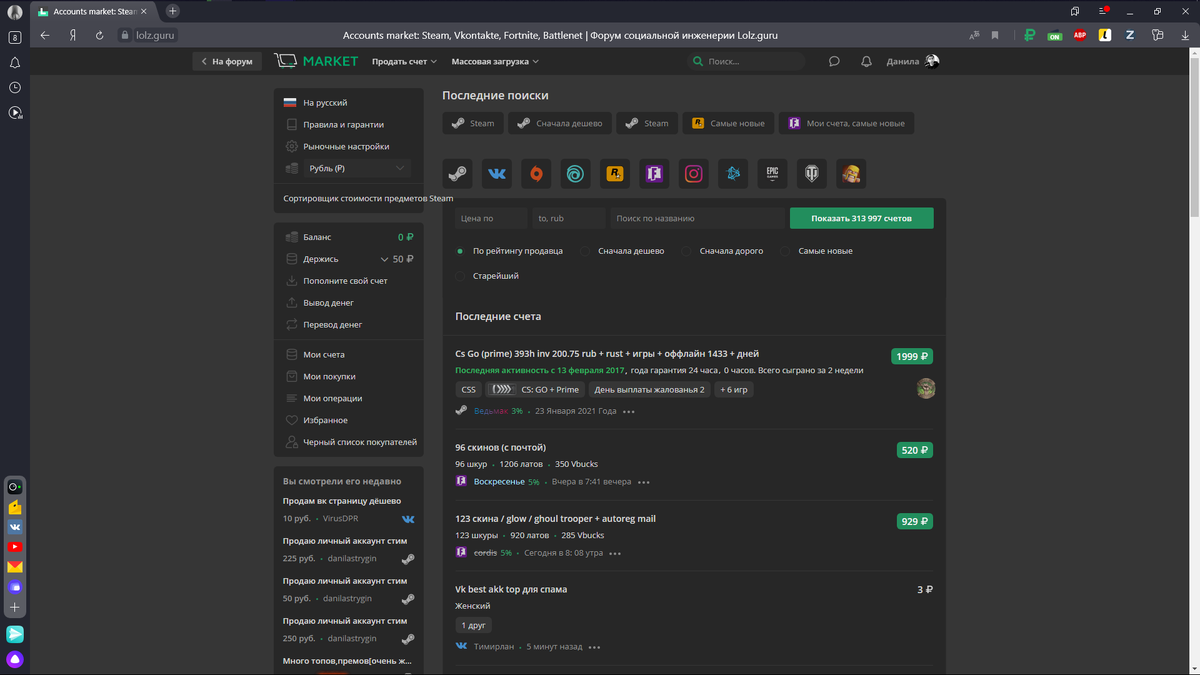Open the history clock sidebar icon
This screenshot has height=675, width=1200.
15,88
